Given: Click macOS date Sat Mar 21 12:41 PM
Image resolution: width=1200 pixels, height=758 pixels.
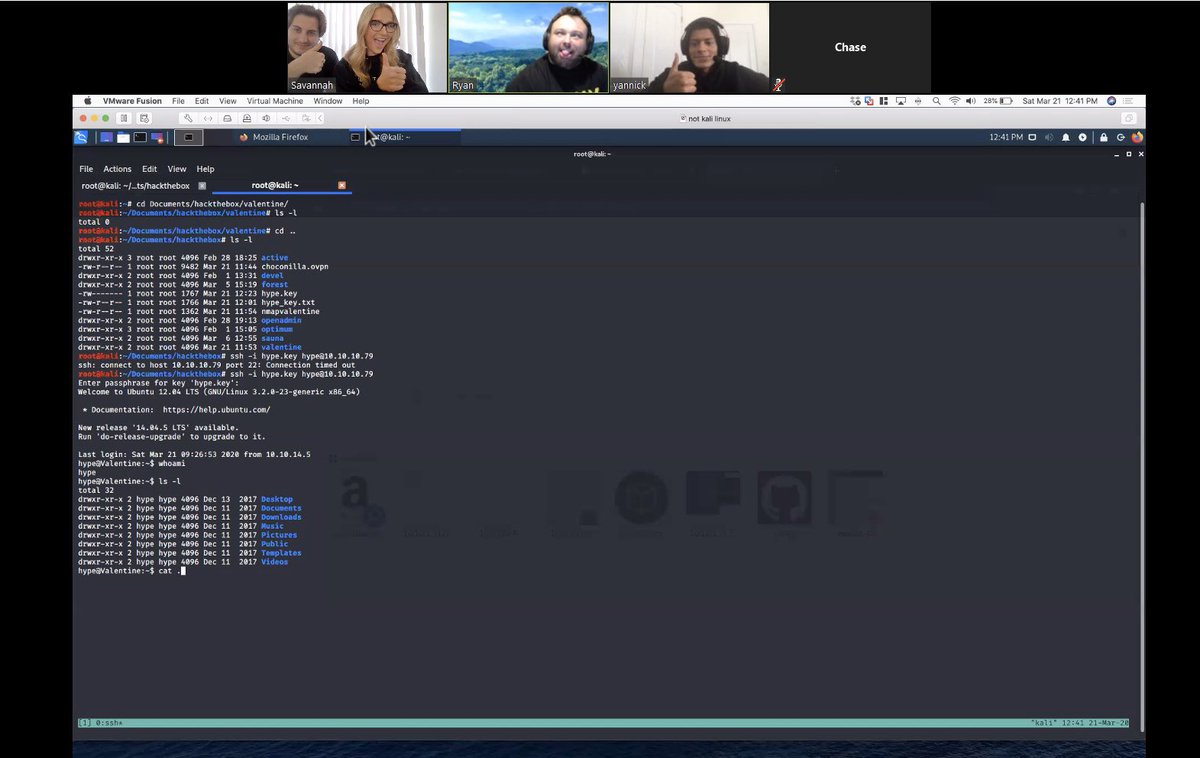Looking at the screenshot, I should [1060, 101].
